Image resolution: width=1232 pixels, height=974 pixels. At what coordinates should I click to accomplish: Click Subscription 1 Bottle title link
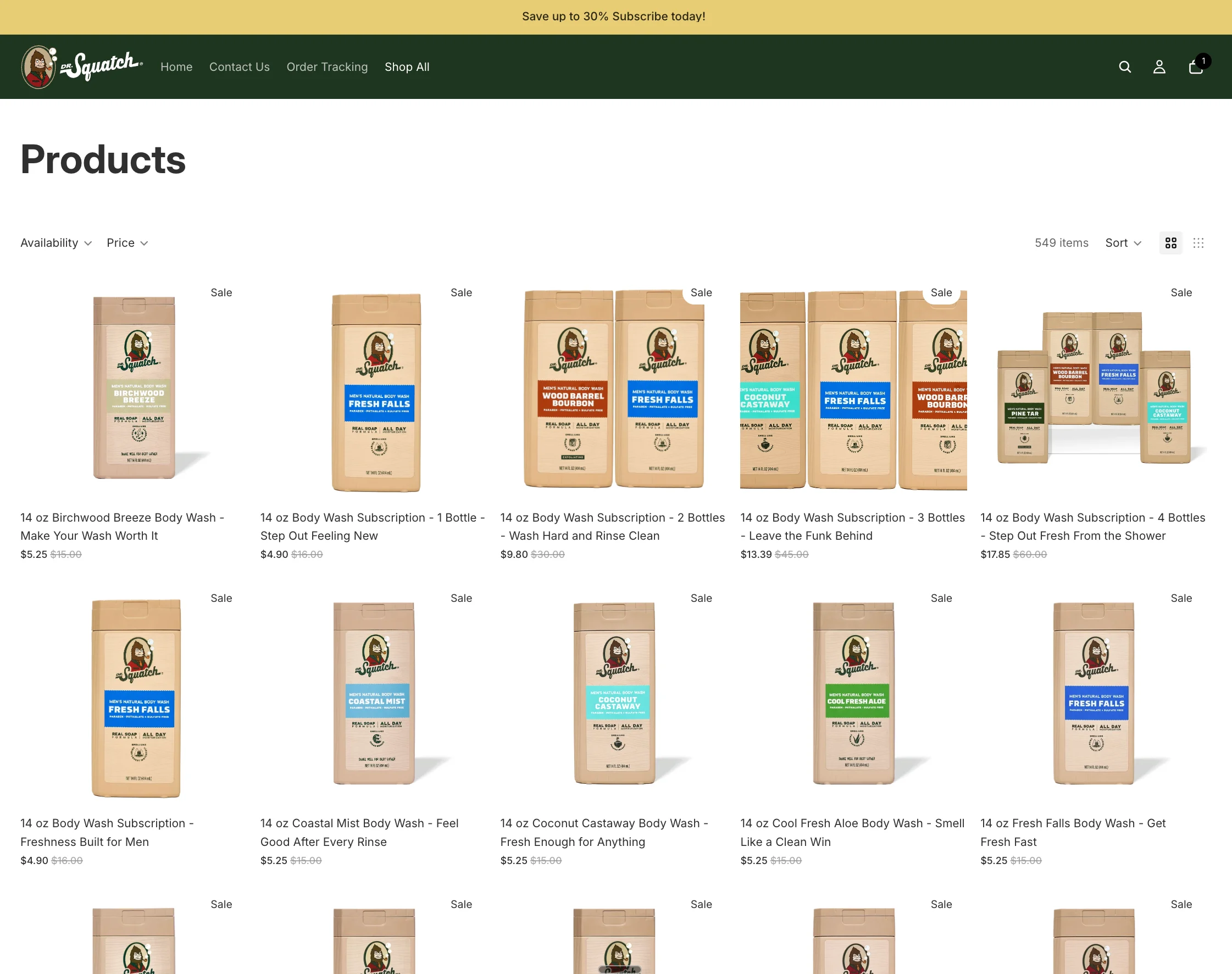pyautogui.click(x=373, y=527)
